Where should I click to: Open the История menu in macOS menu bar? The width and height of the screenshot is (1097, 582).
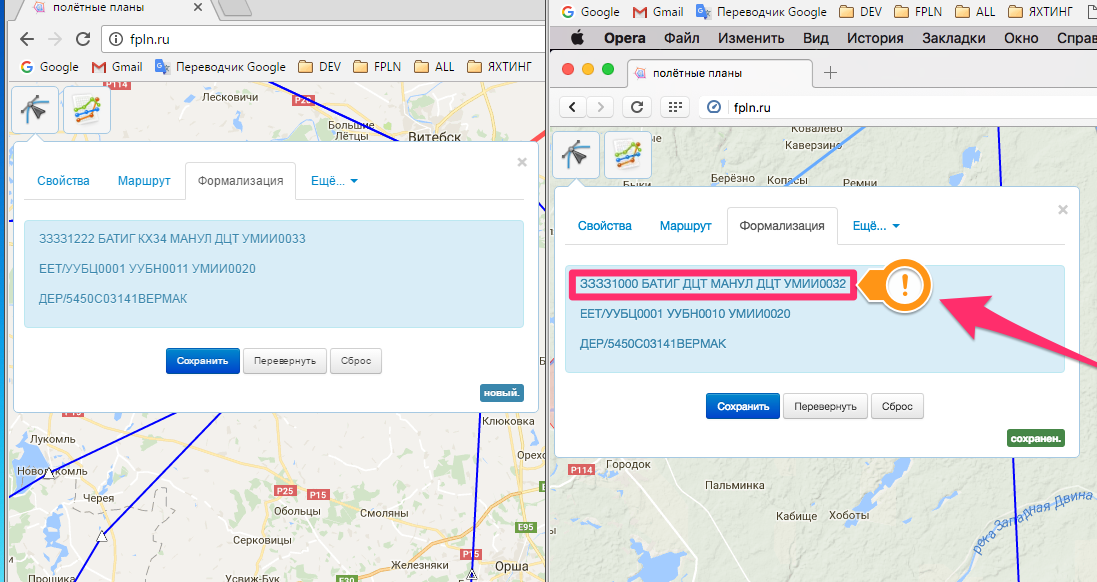click(x=875, y=38)
